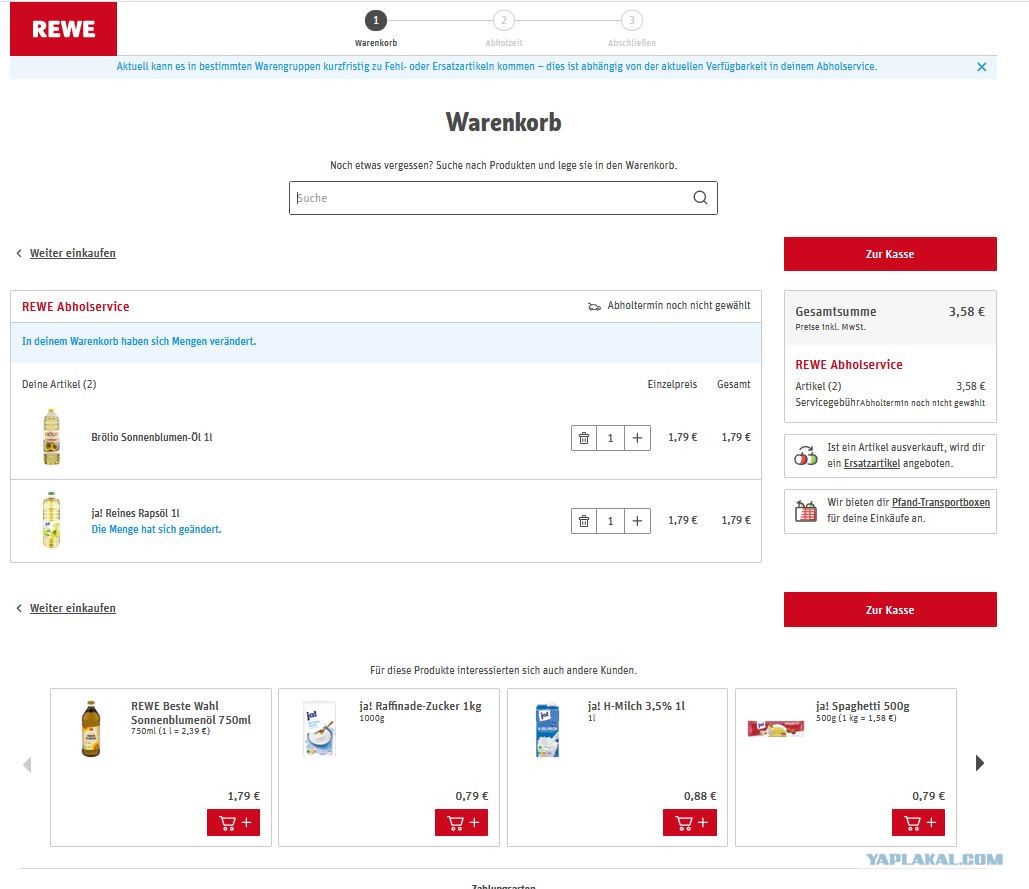This screenshot has width=1029, height=889.
Task: Add REWE Beste Wahl Sonnenblumenöl to cart
Action: 233,823
